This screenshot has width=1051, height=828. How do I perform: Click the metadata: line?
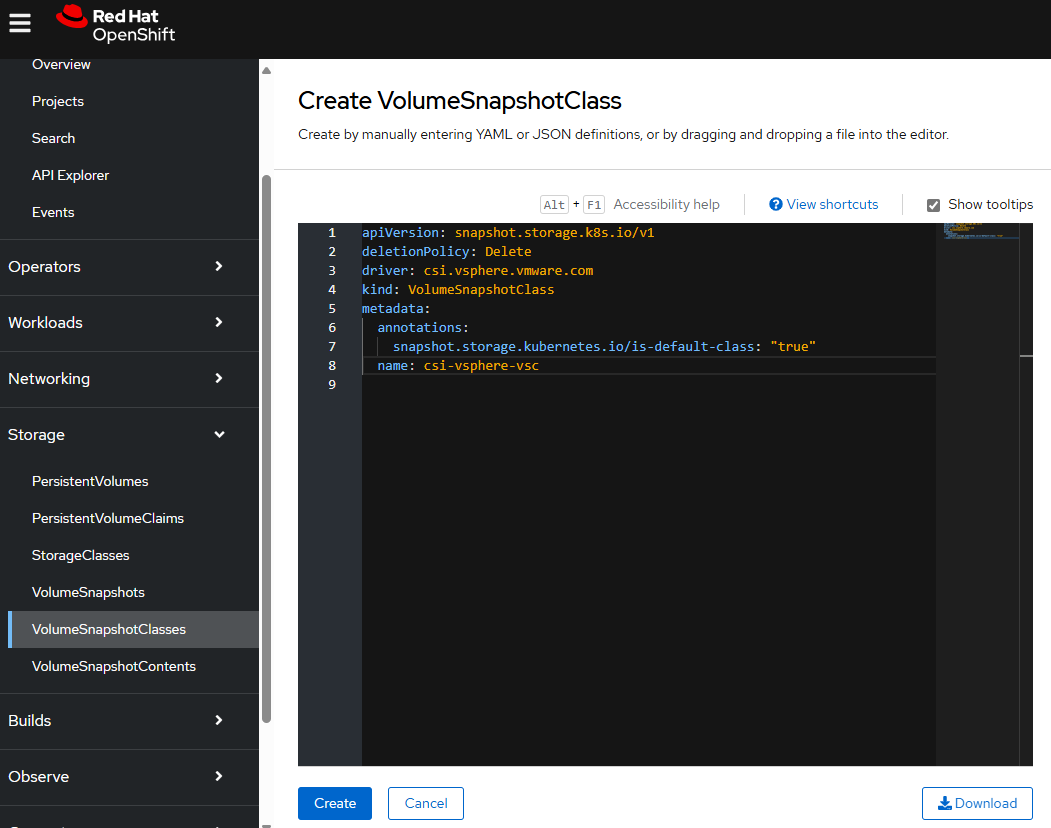coord(395,308)
